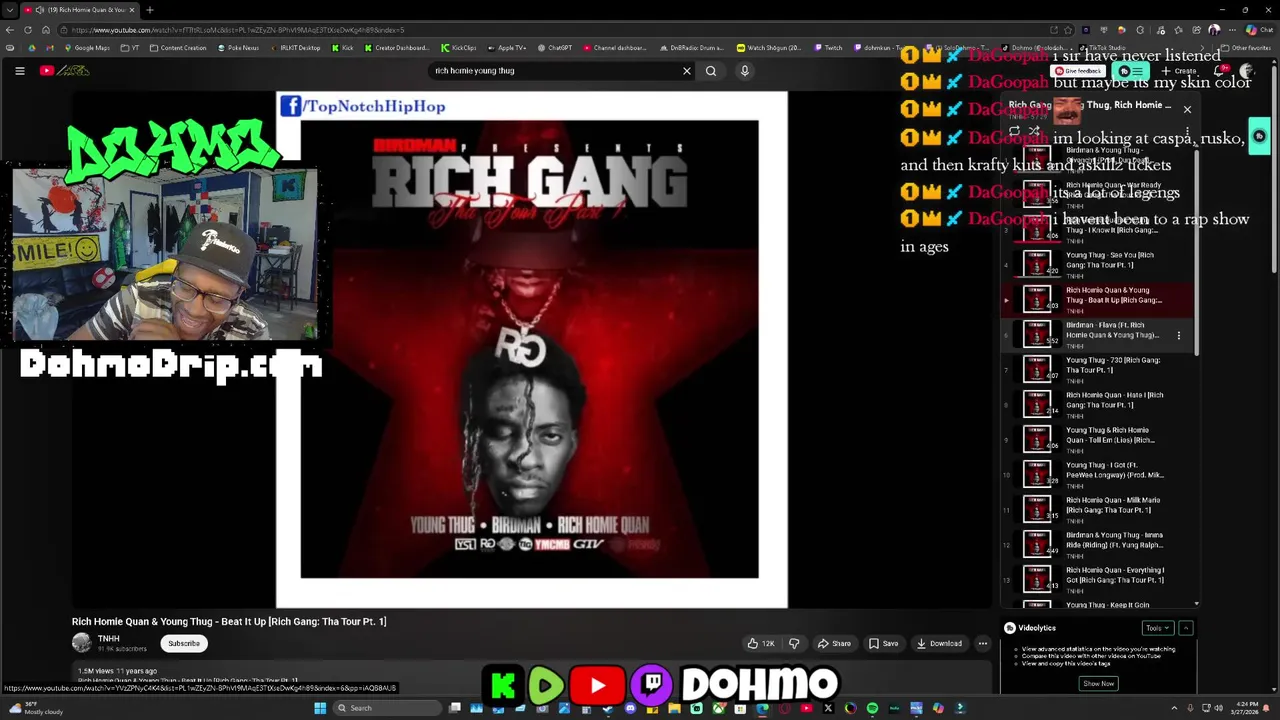Open the DnBRadio Drum bookmark

[x=692, y=48]
